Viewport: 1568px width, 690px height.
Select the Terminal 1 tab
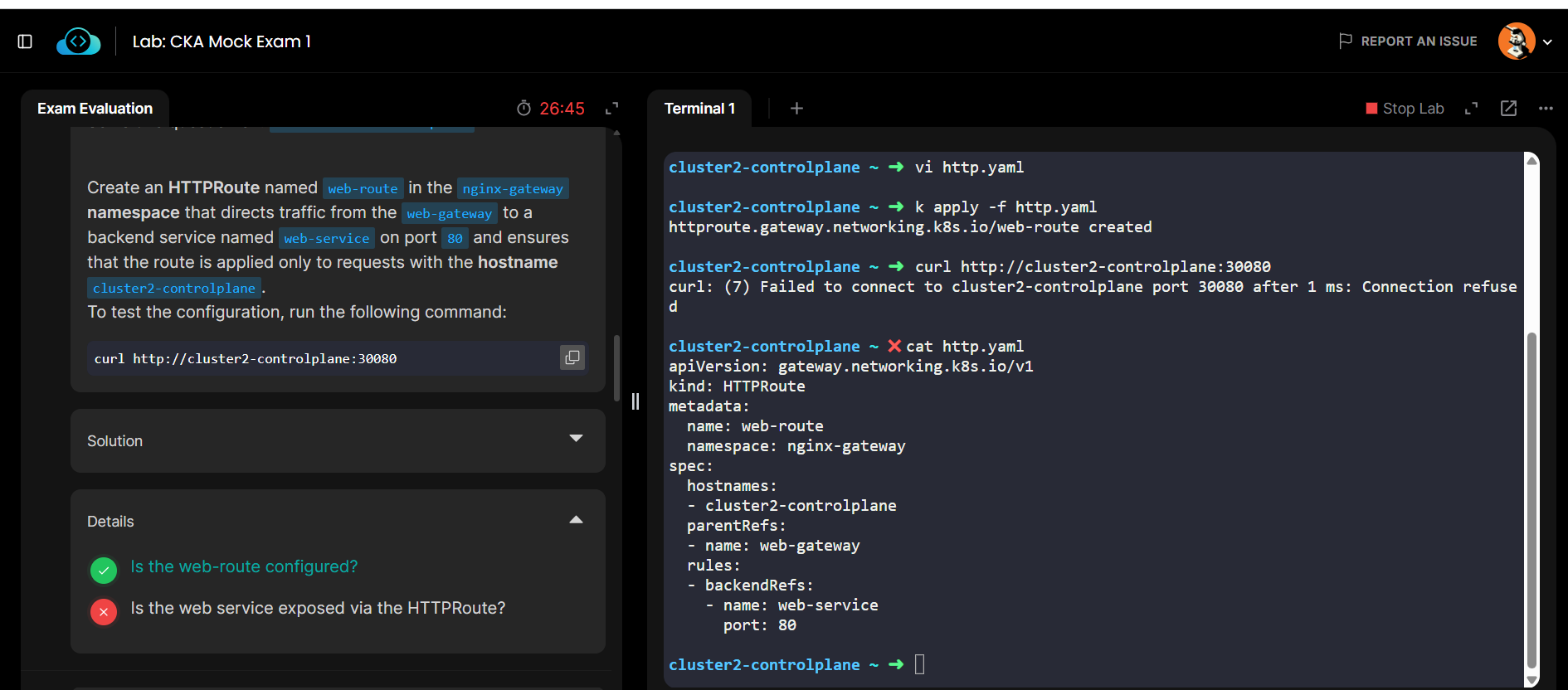point(699,109)
